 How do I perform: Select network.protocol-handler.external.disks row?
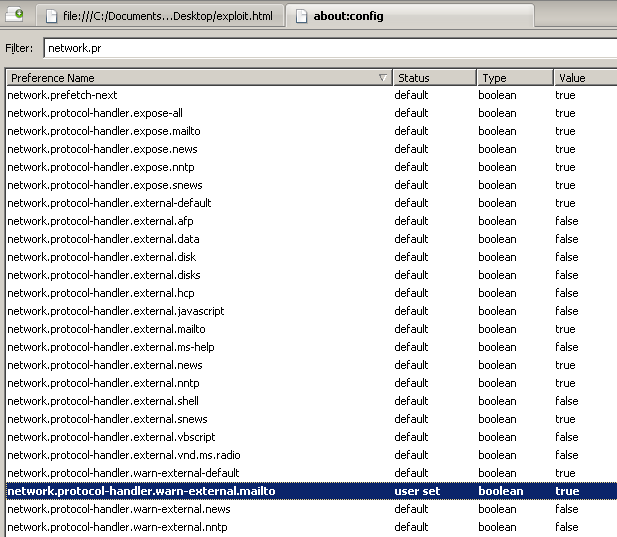(311, 275)
